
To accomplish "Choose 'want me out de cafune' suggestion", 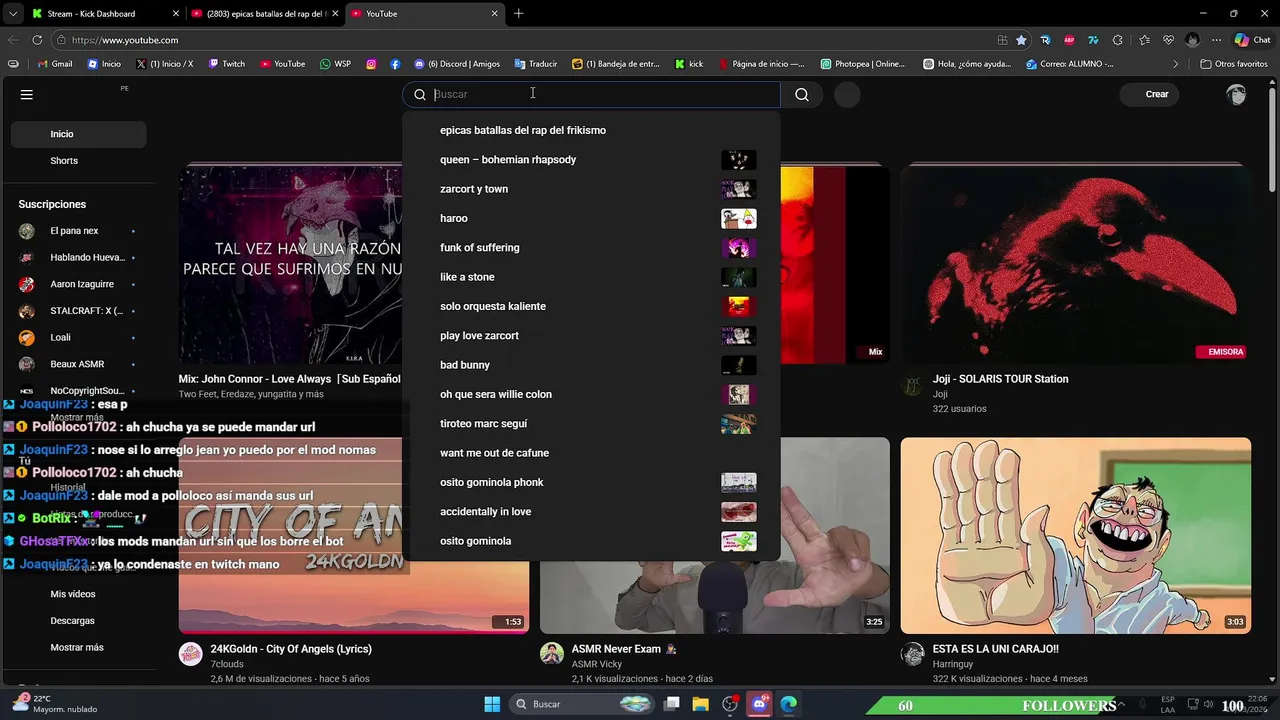I will pos(591,453).
